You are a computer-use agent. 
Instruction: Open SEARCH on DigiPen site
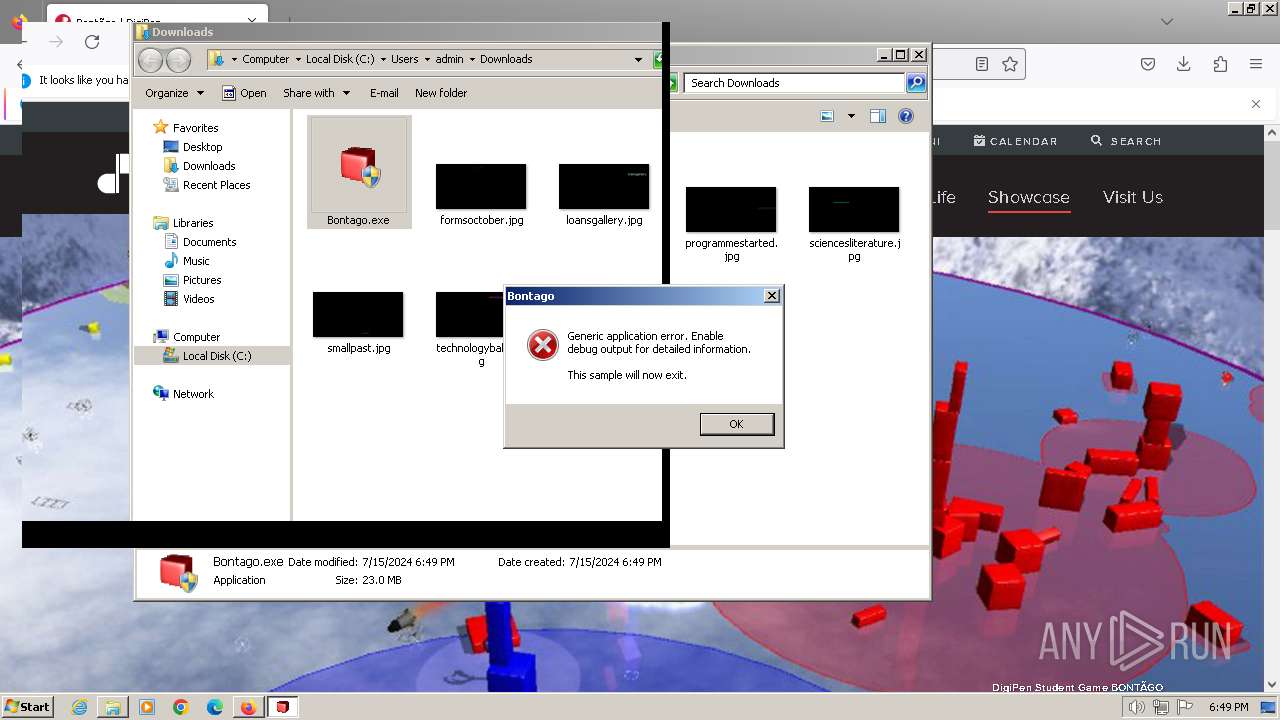(x=1126, y=141)
